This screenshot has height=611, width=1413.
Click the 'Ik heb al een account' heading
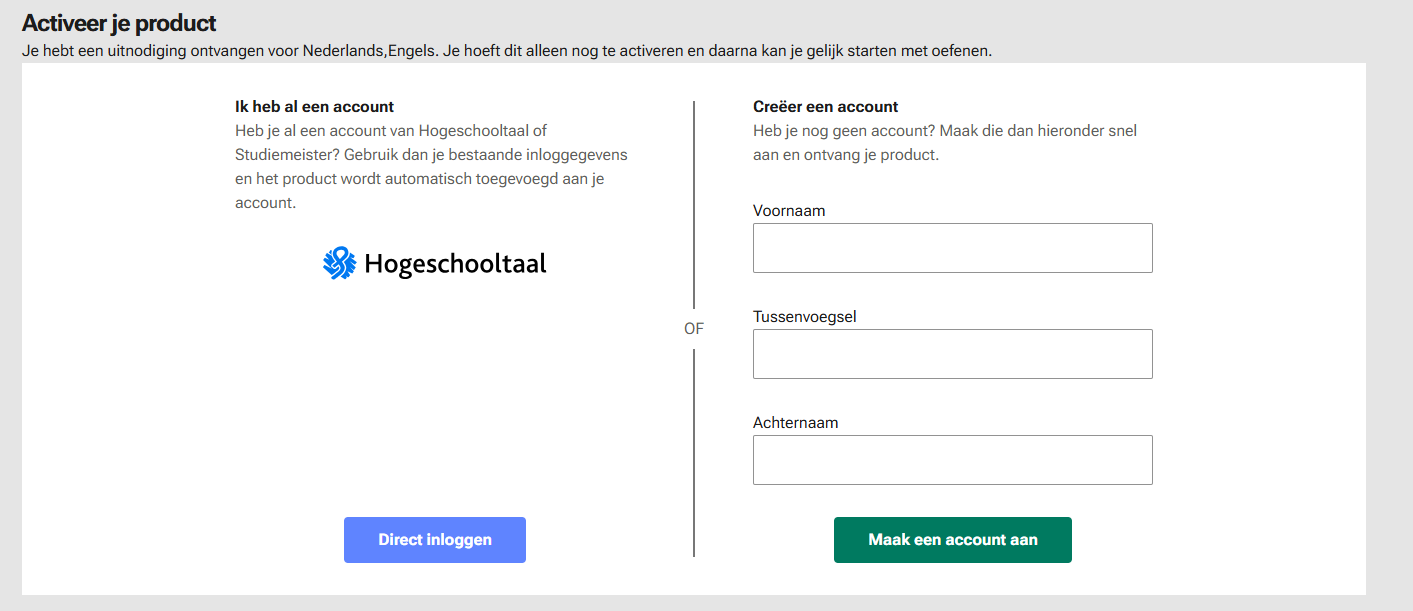point(314,107)
